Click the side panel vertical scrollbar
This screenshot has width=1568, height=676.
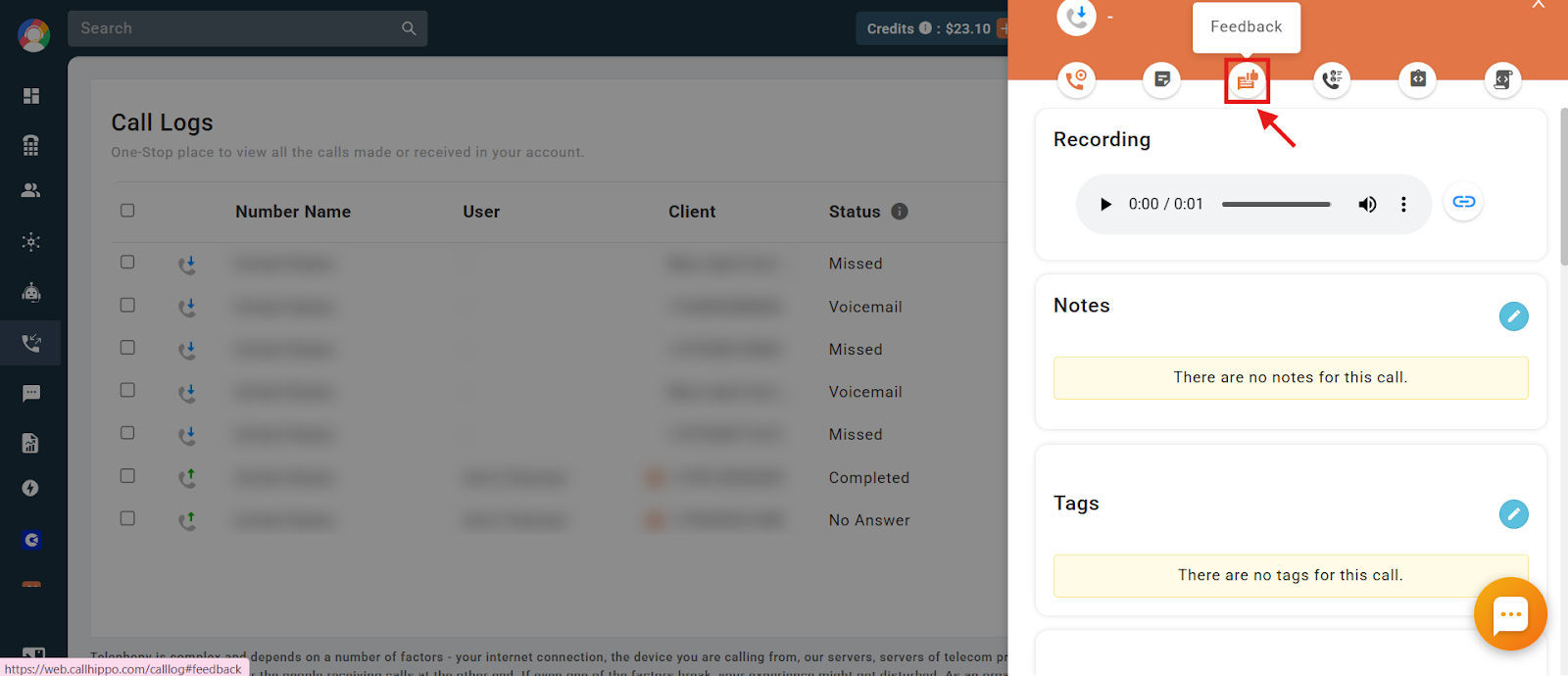point(1563,186)
